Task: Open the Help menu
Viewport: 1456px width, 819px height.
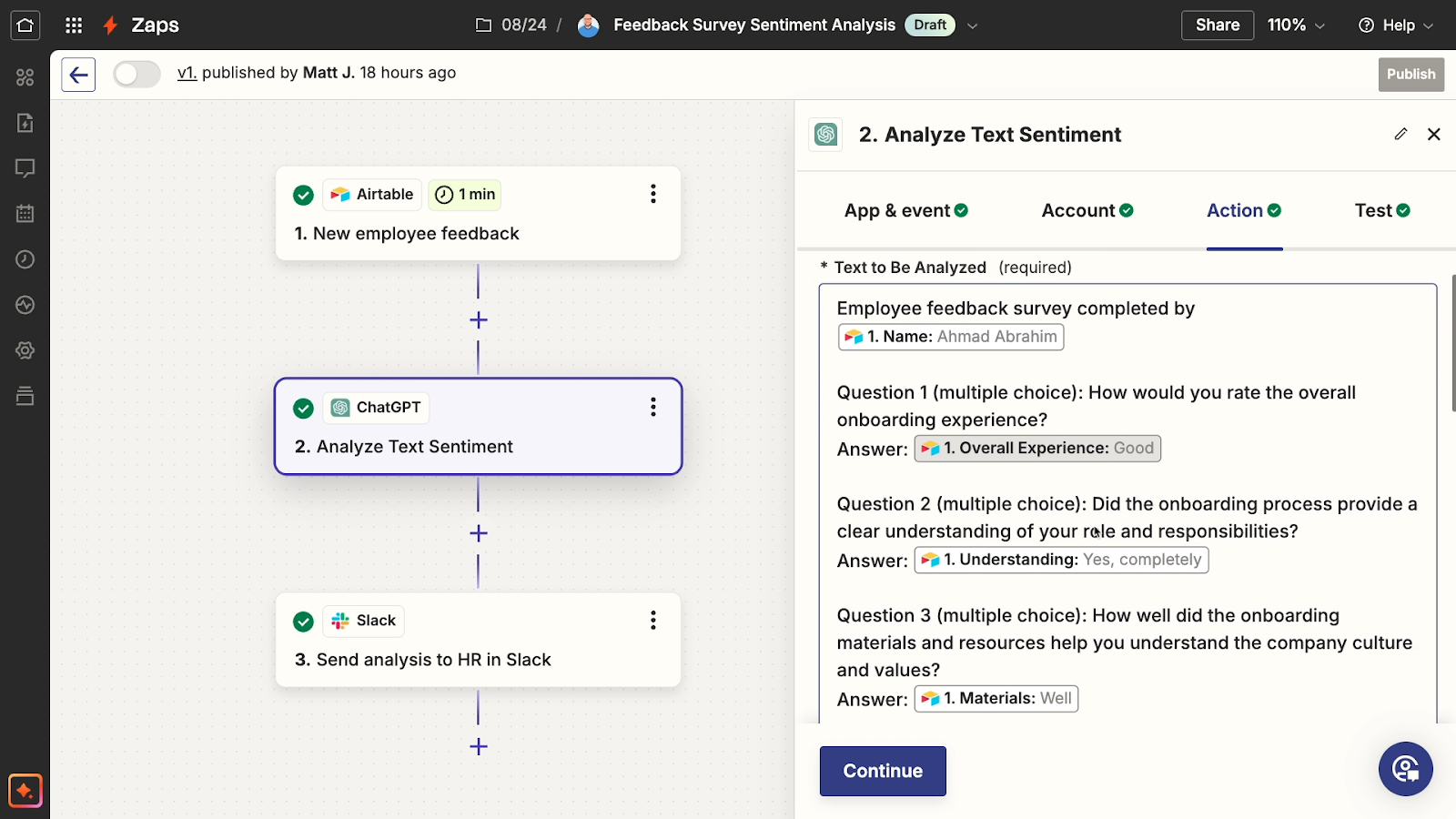Action: pos(1396,25)
